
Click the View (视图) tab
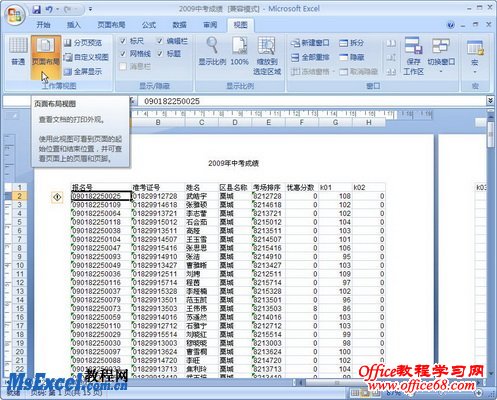pyautogui.click(x=240, y=25)
